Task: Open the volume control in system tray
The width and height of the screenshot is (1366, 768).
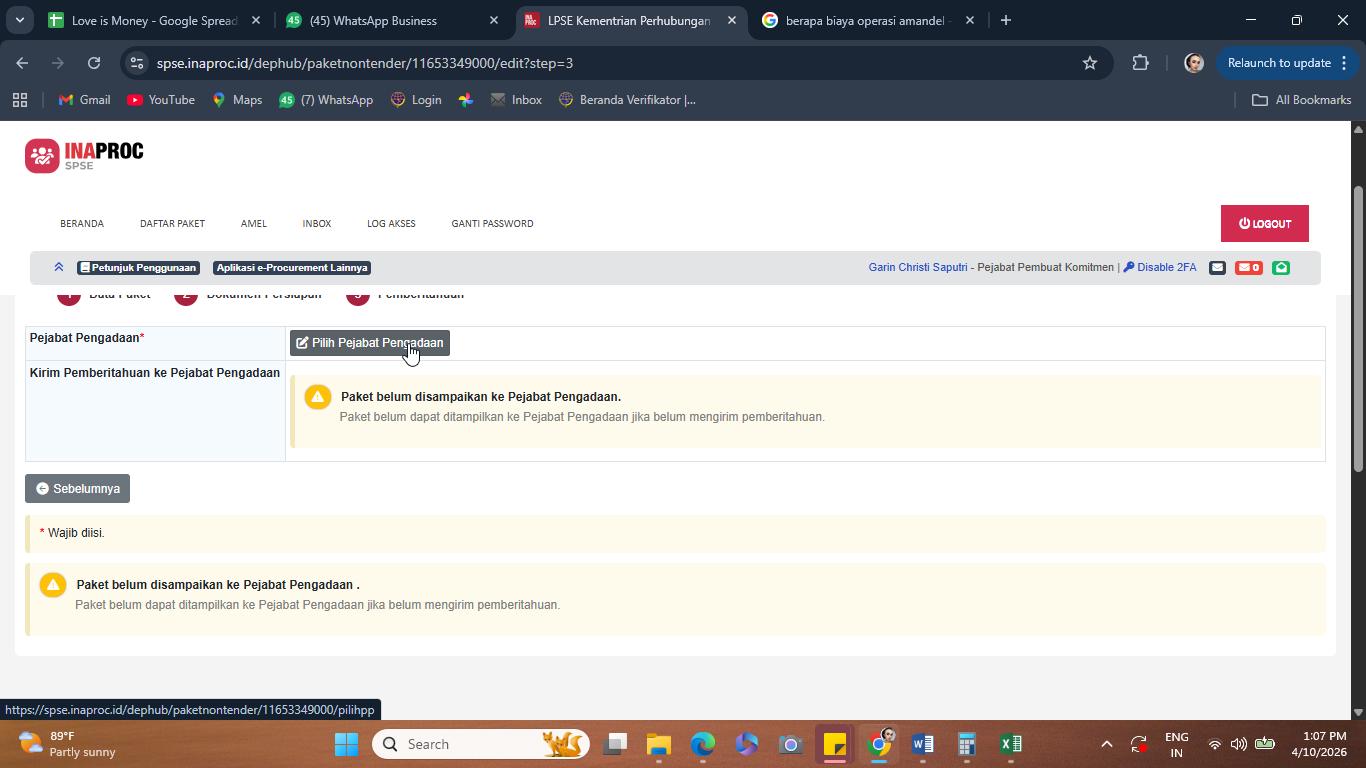Action: 1239,744
